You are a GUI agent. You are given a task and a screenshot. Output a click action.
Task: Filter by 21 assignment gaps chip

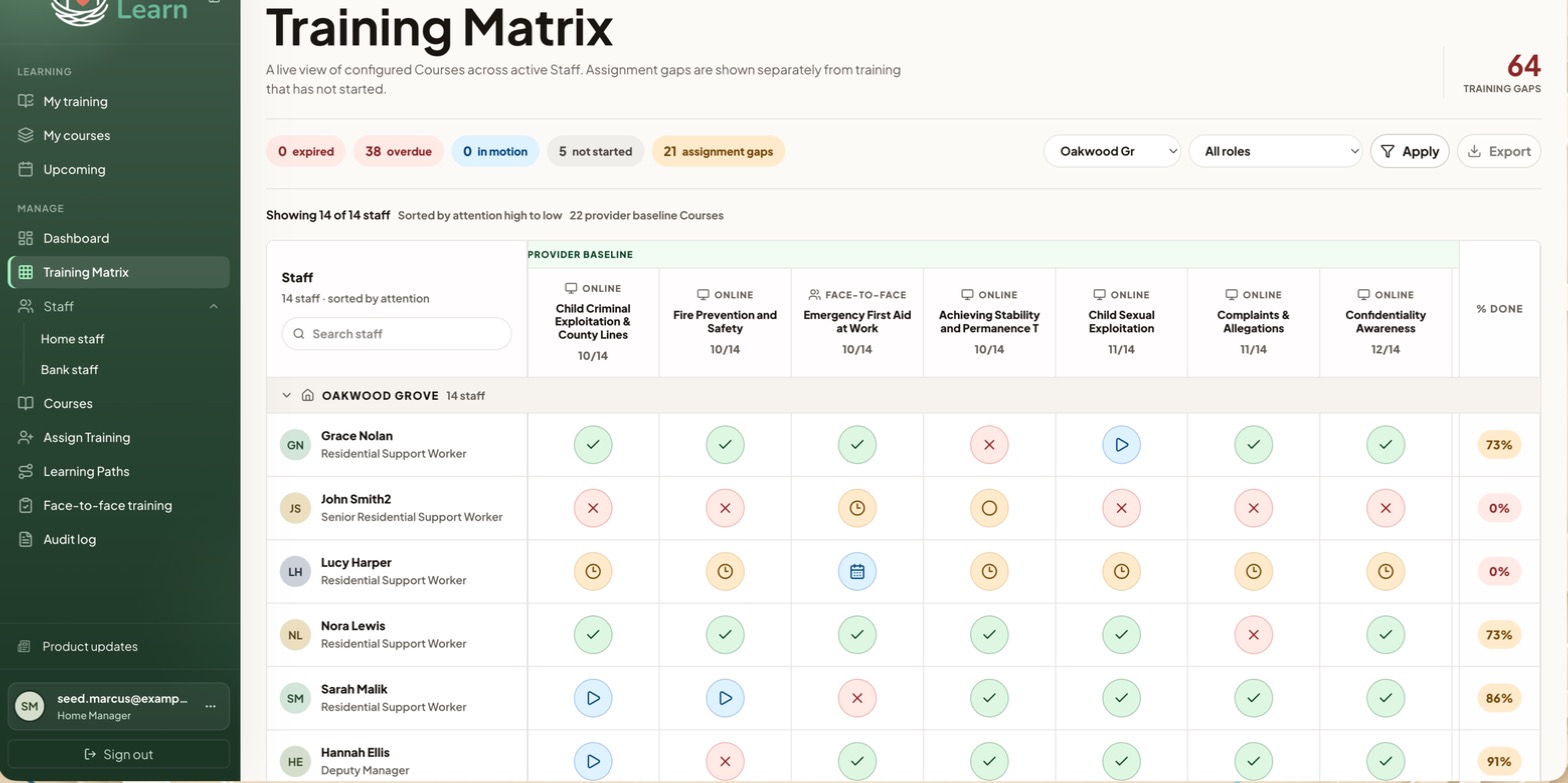pos(718,151)
